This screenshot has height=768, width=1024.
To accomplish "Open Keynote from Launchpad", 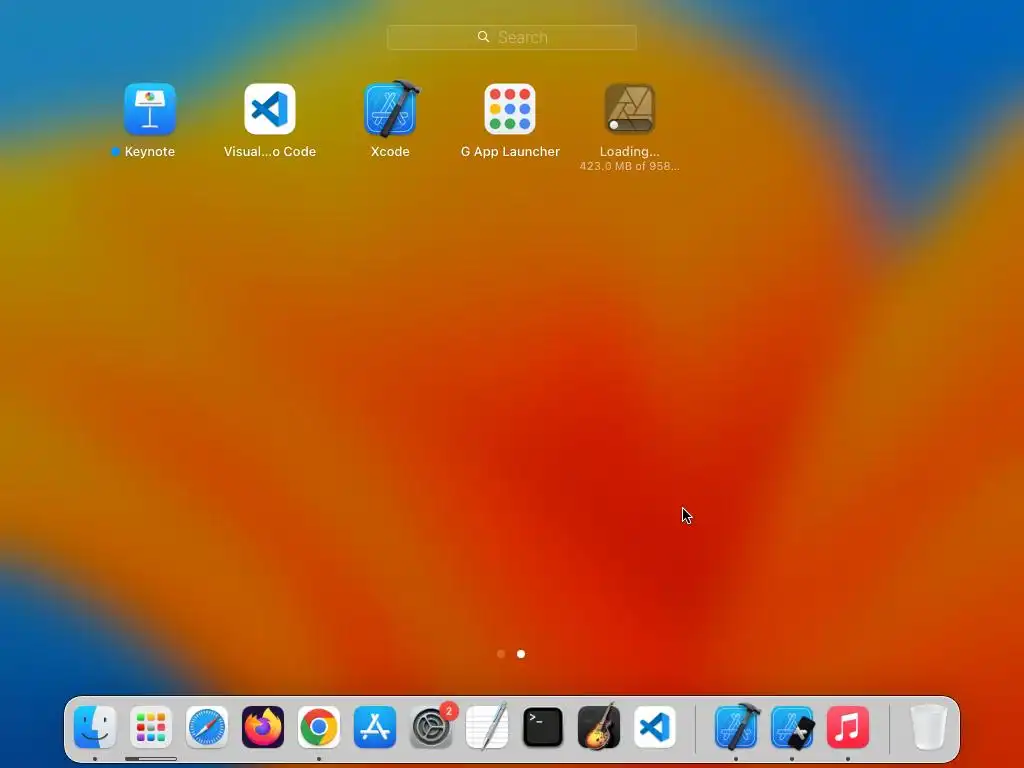I will point(150,109).
